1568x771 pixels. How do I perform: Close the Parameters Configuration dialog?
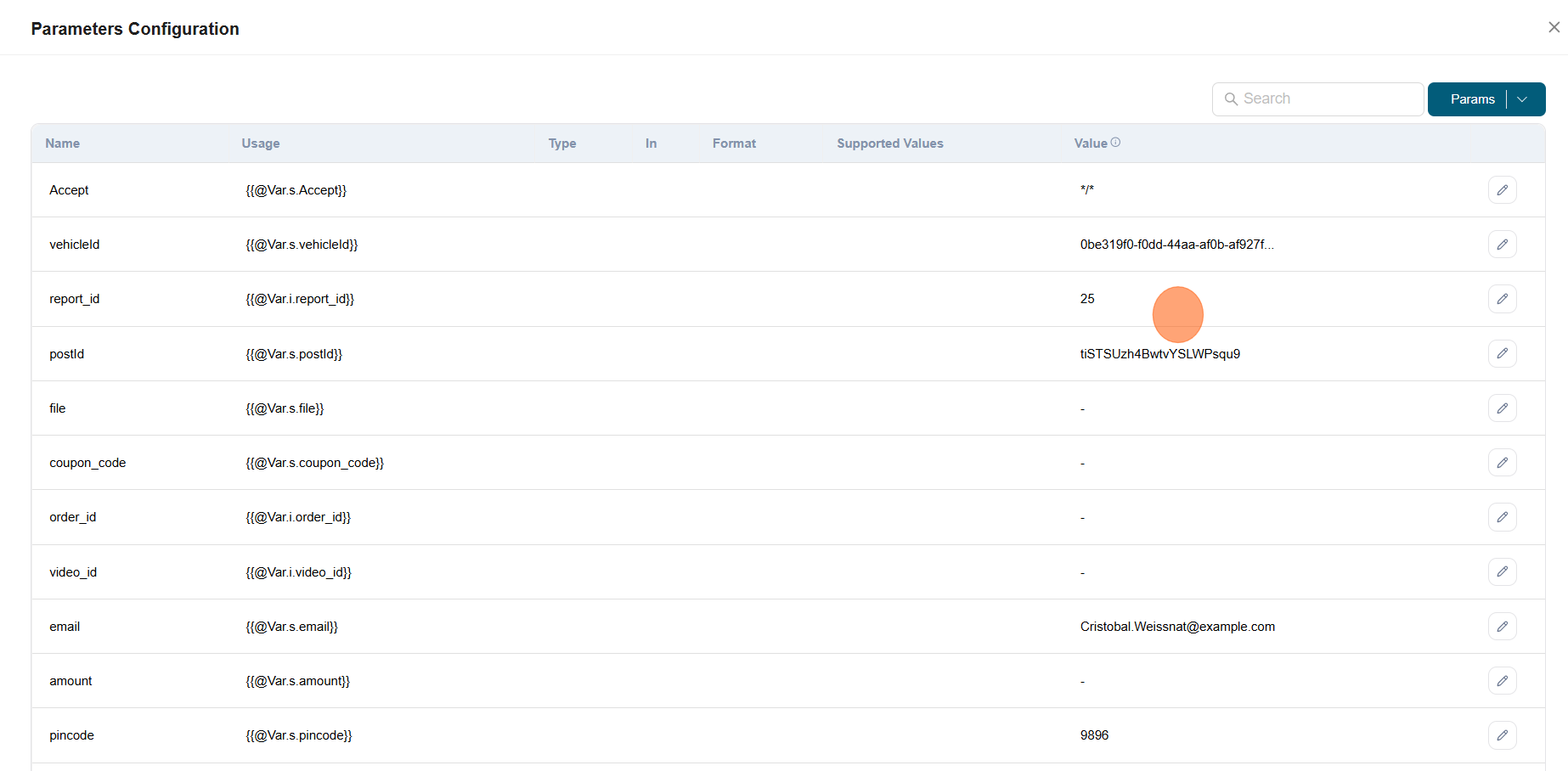click(x=1554, y=27)
